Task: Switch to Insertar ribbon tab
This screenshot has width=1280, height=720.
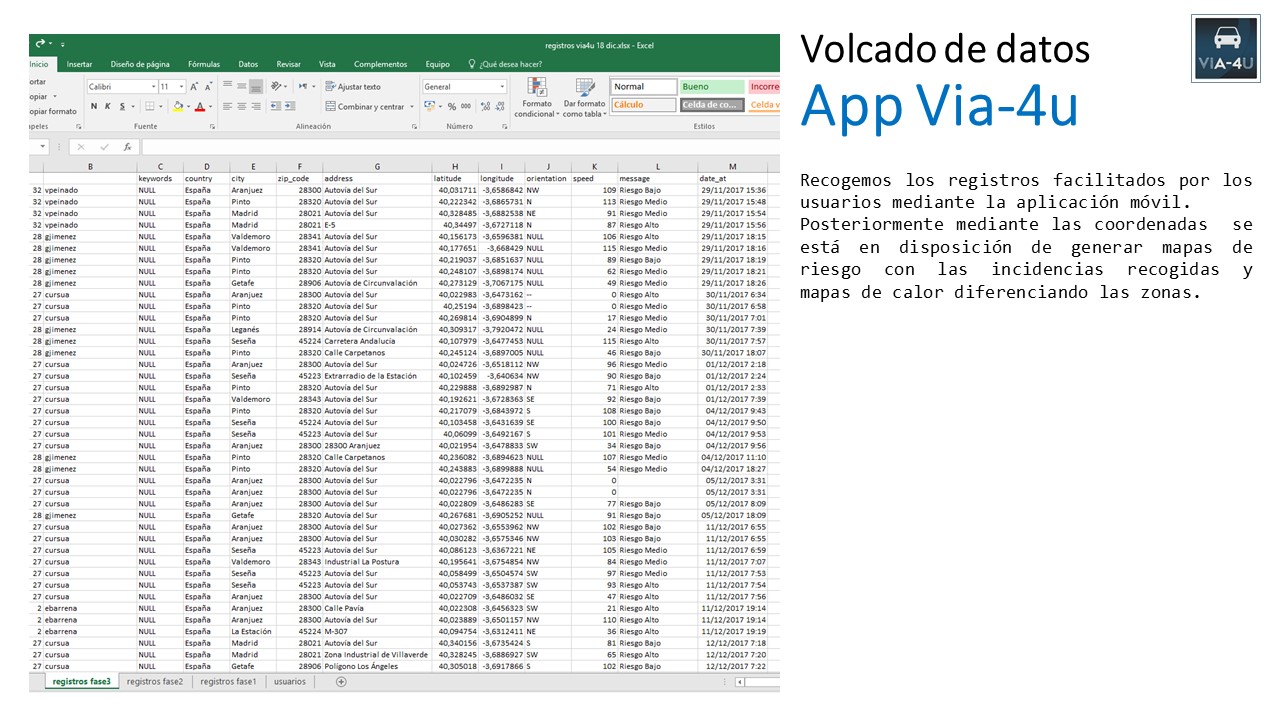Action: (x=79, y=64)
